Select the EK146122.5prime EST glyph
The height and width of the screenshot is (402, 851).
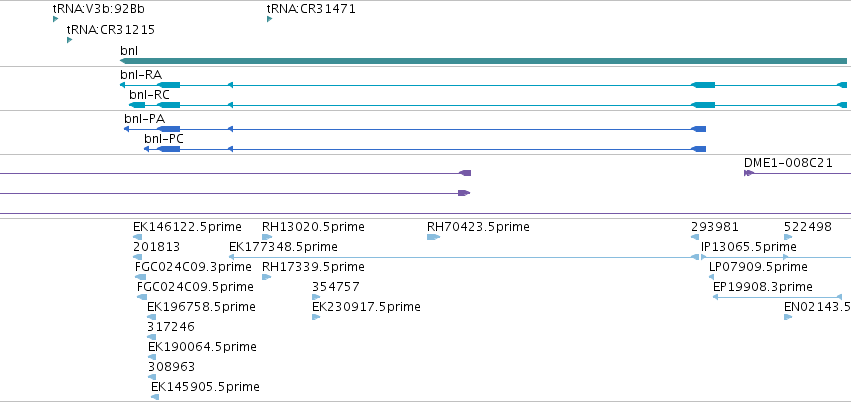pyautogui.click(x=137, y=237)
